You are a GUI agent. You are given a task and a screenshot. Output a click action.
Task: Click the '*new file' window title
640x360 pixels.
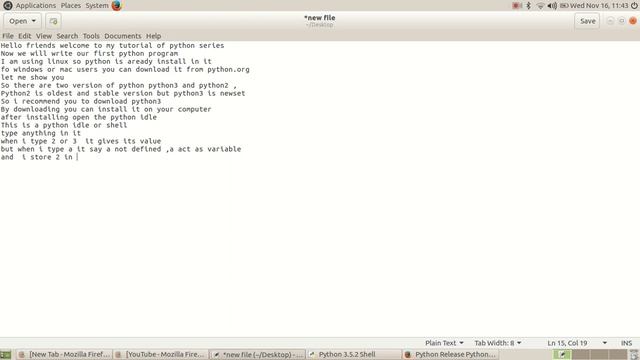pos(320,18)
